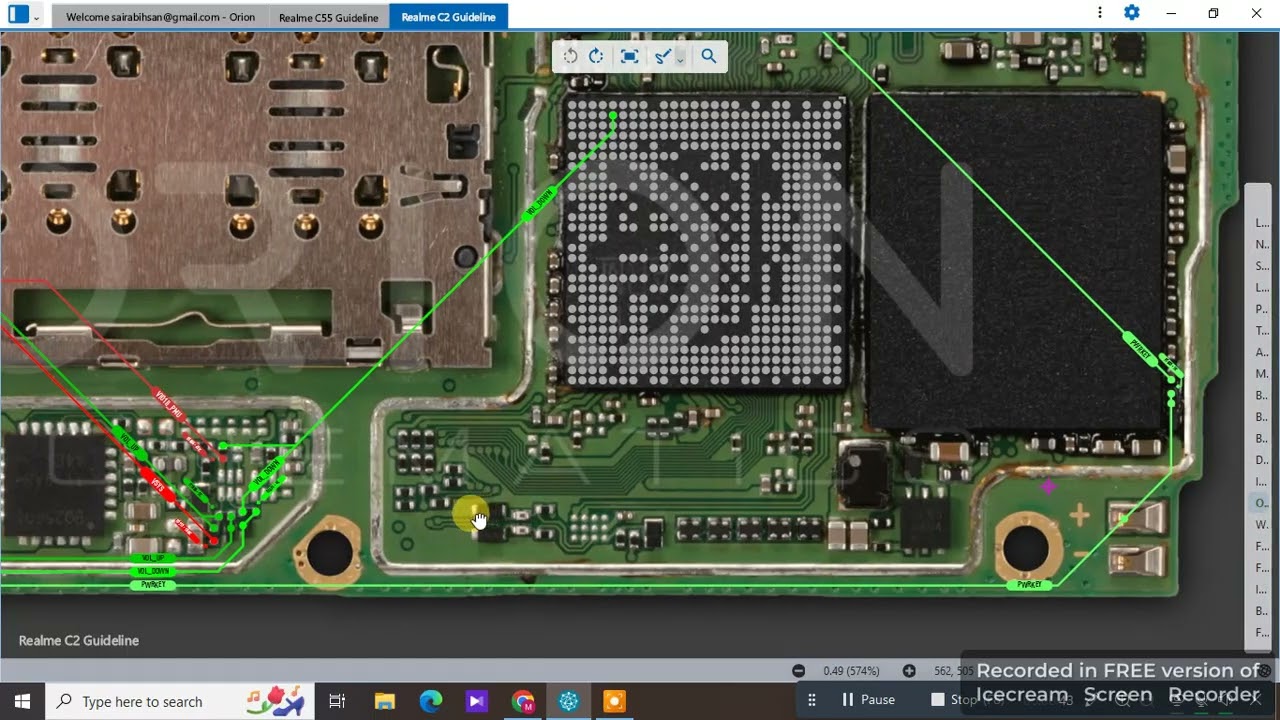Grab the recorder panel drag handle
This screenshot has width=1280, height=720.
point(812,700)
